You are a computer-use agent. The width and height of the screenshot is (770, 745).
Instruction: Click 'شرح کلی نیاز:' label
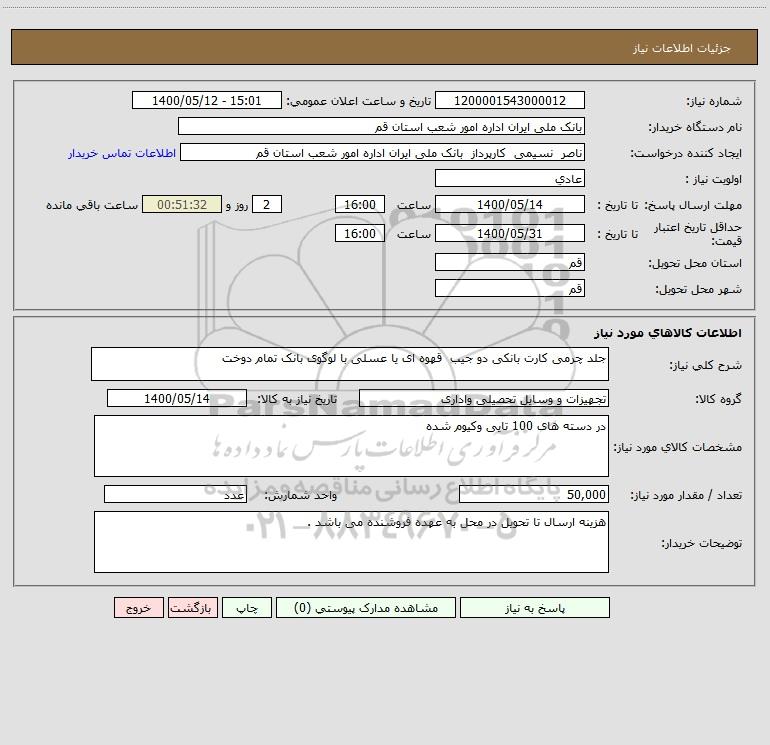706,365
